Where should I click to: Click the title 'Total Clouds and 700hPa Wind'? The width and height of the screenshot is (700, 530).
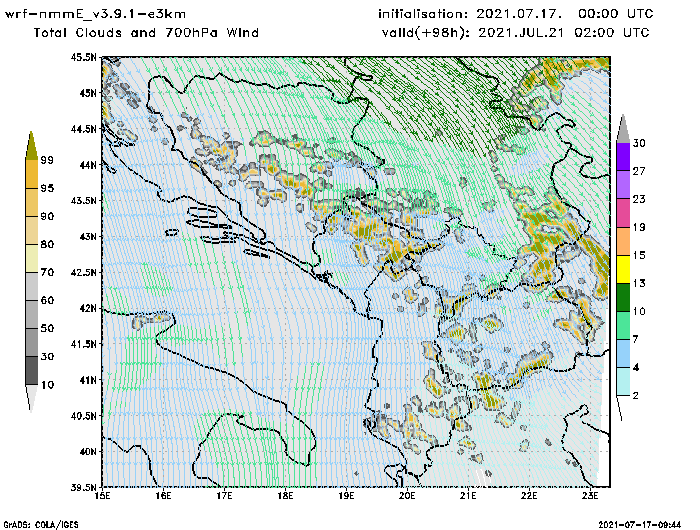(146, 33)
